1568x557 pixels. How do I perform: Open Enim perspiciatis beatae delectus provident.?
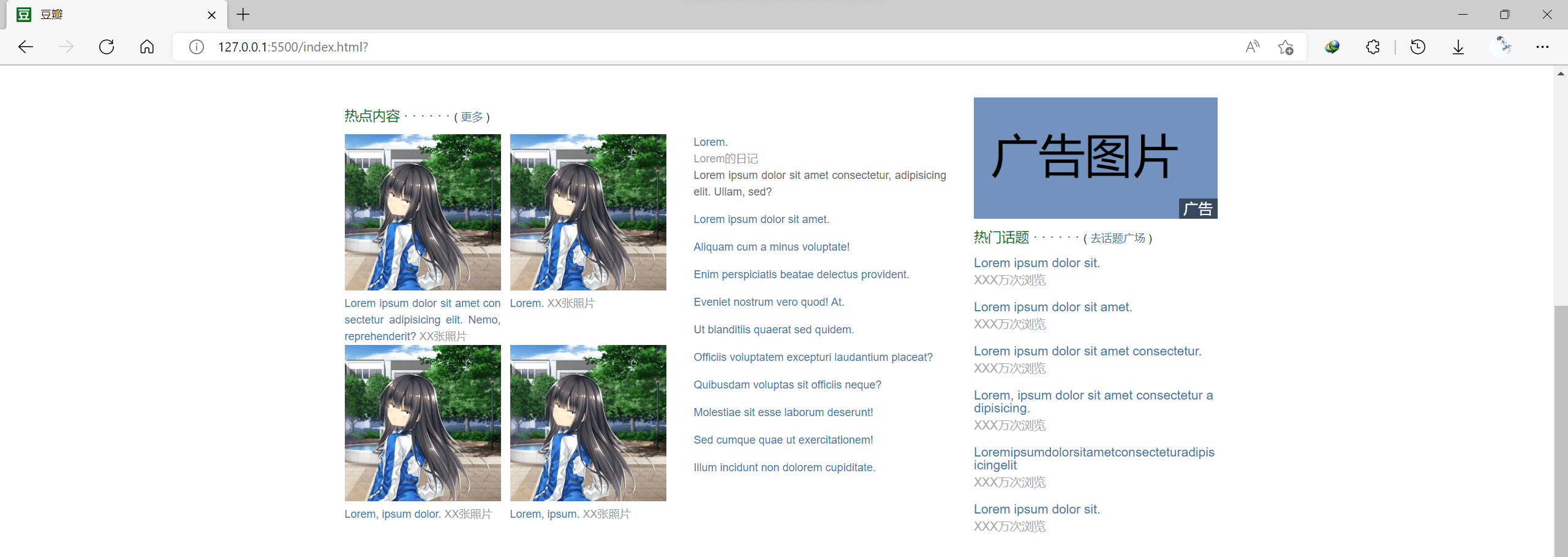(x=801, y=274)
